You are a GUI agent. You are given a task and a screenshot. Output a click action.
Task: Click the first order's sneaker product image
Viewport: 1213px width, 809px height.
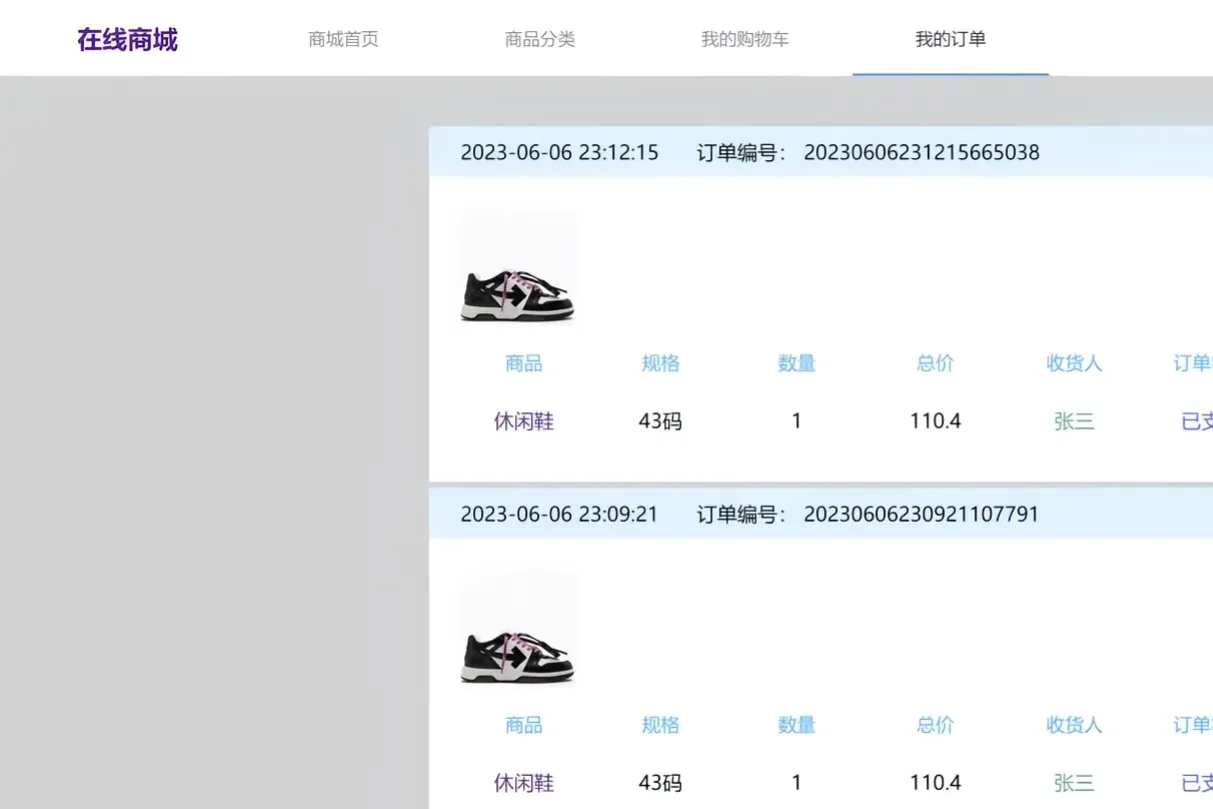517,266
